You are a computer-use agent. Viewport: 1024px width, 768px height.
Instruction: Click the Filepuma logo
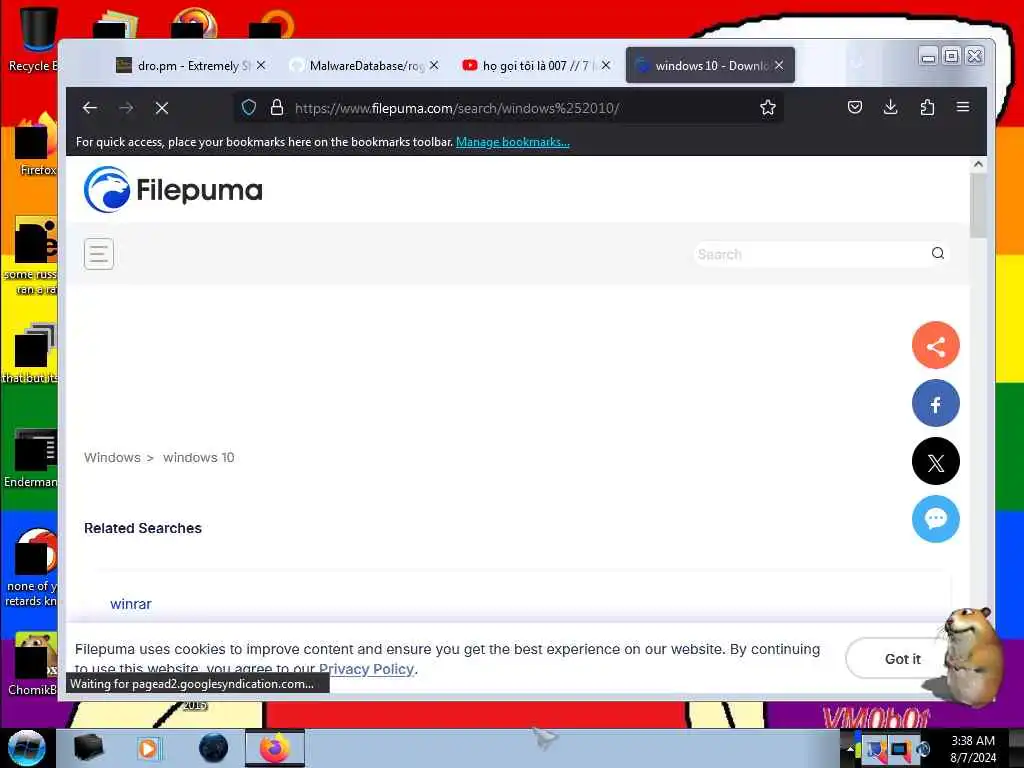[x=173, y=189]
